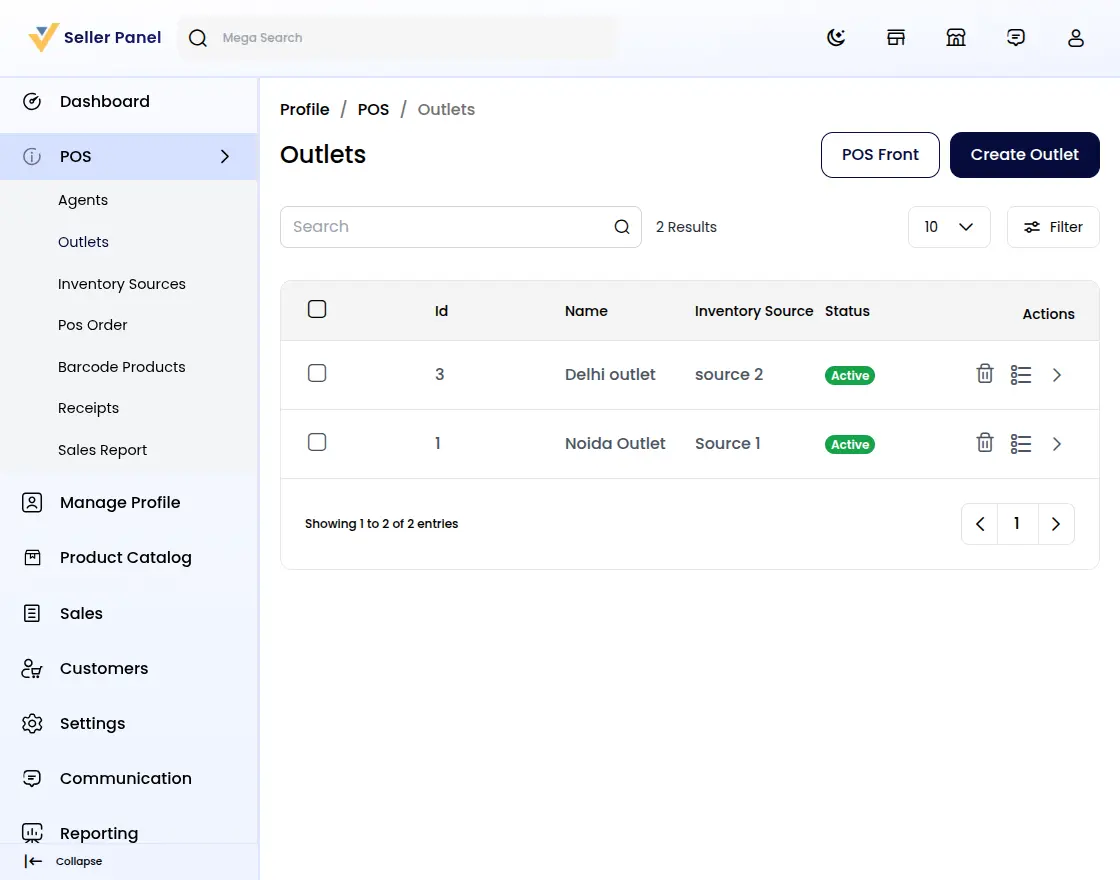Viewport: 1120px width, 880px height.
Task: Click the source 2 cell
Action: click(729, 374)
